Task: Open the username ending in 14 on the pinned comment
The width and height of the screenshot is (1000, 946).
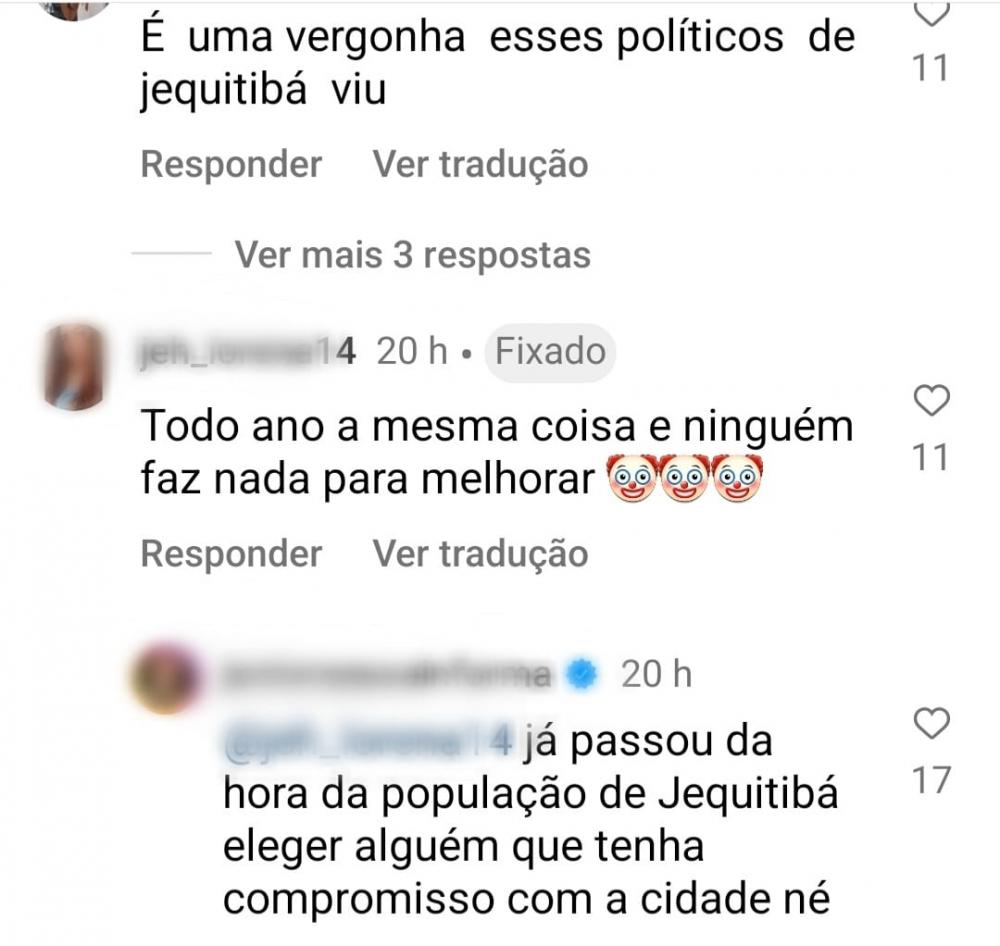Action: tap(247, 351)
